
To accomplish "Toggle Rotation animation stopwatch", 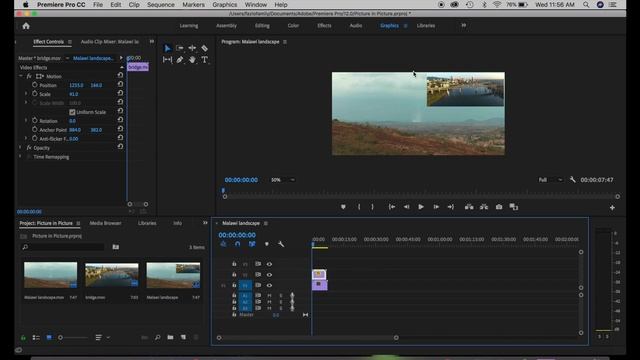I will 35,121.
